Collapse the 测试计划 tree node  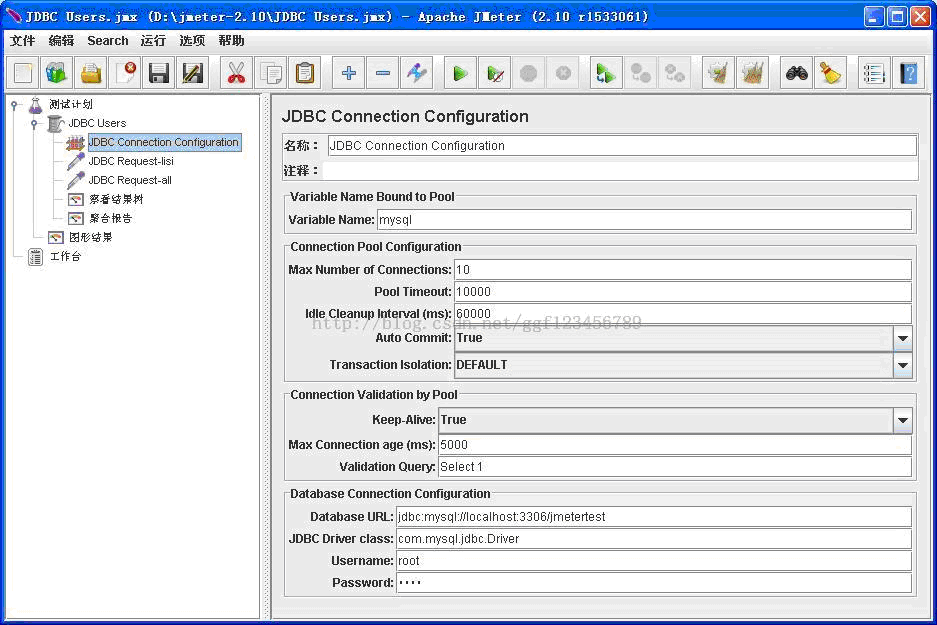click(x=14, y=105)
